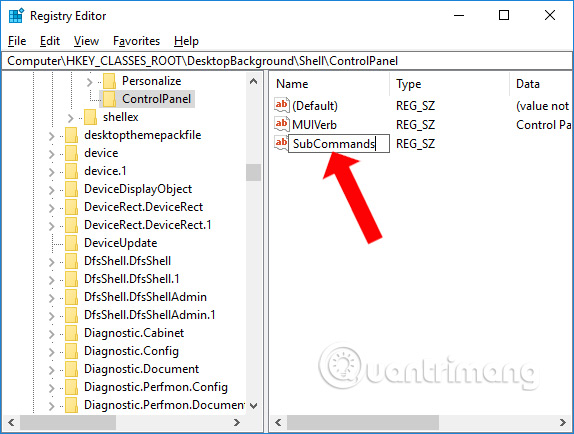Expand the DfsShell.DfsShellAdmin key
The height and width of the screenshot is (434, 574).
click(52, 298)
